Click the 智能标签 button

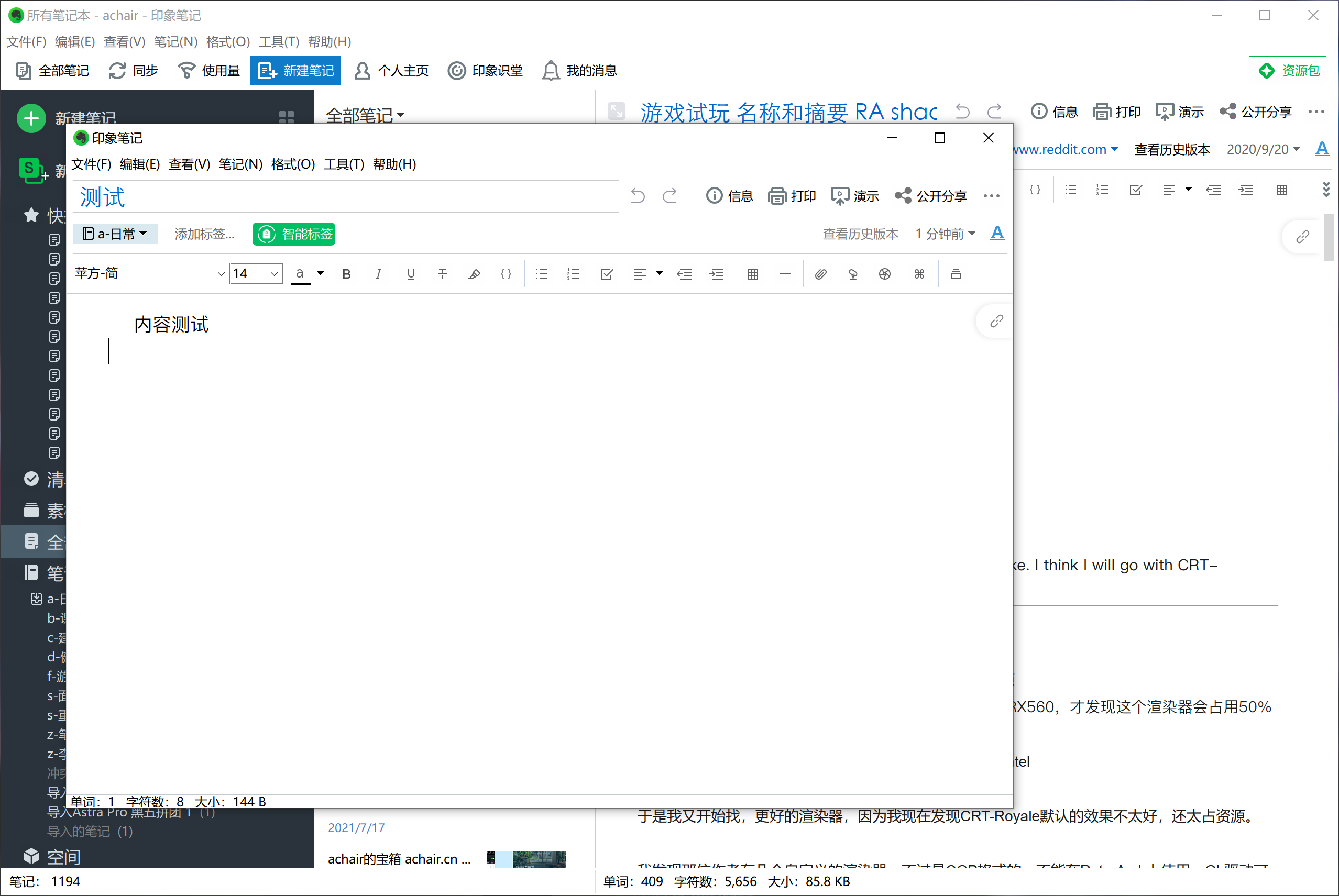tap(294, 234)
